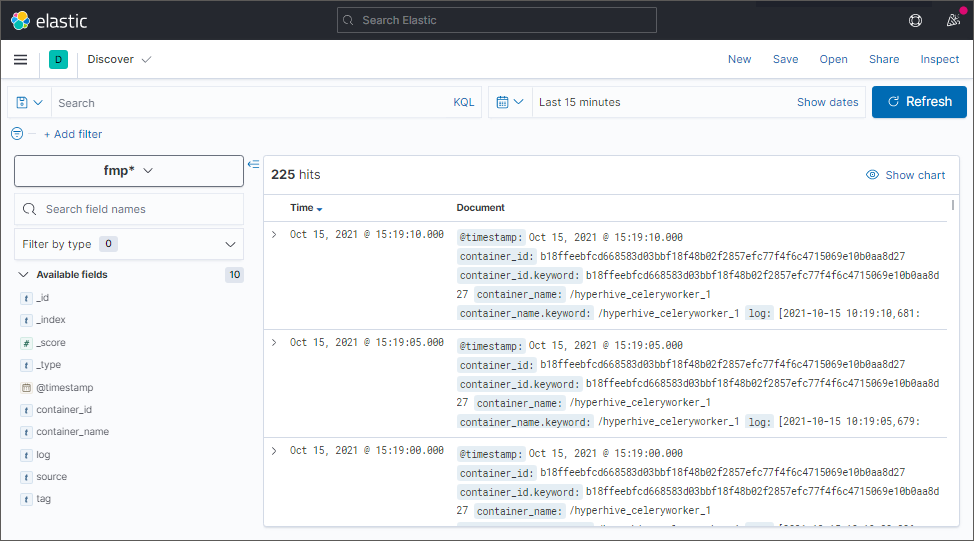The height and width of the screenshot is (541, 974).
Task: Expand the Filter by type dropdown
Action: click(129, 244)
